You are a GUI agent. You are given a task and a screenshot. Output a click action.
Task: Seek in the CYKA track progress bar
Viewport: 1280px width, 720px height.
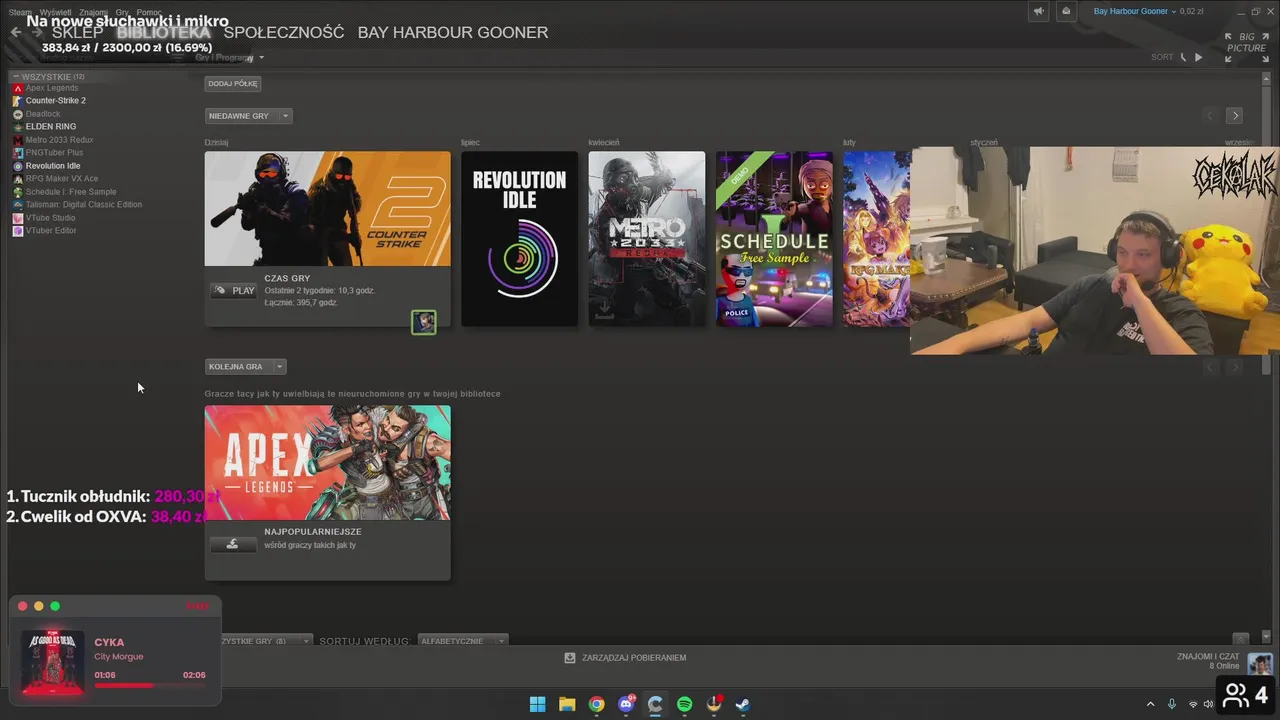pos(150,686)
